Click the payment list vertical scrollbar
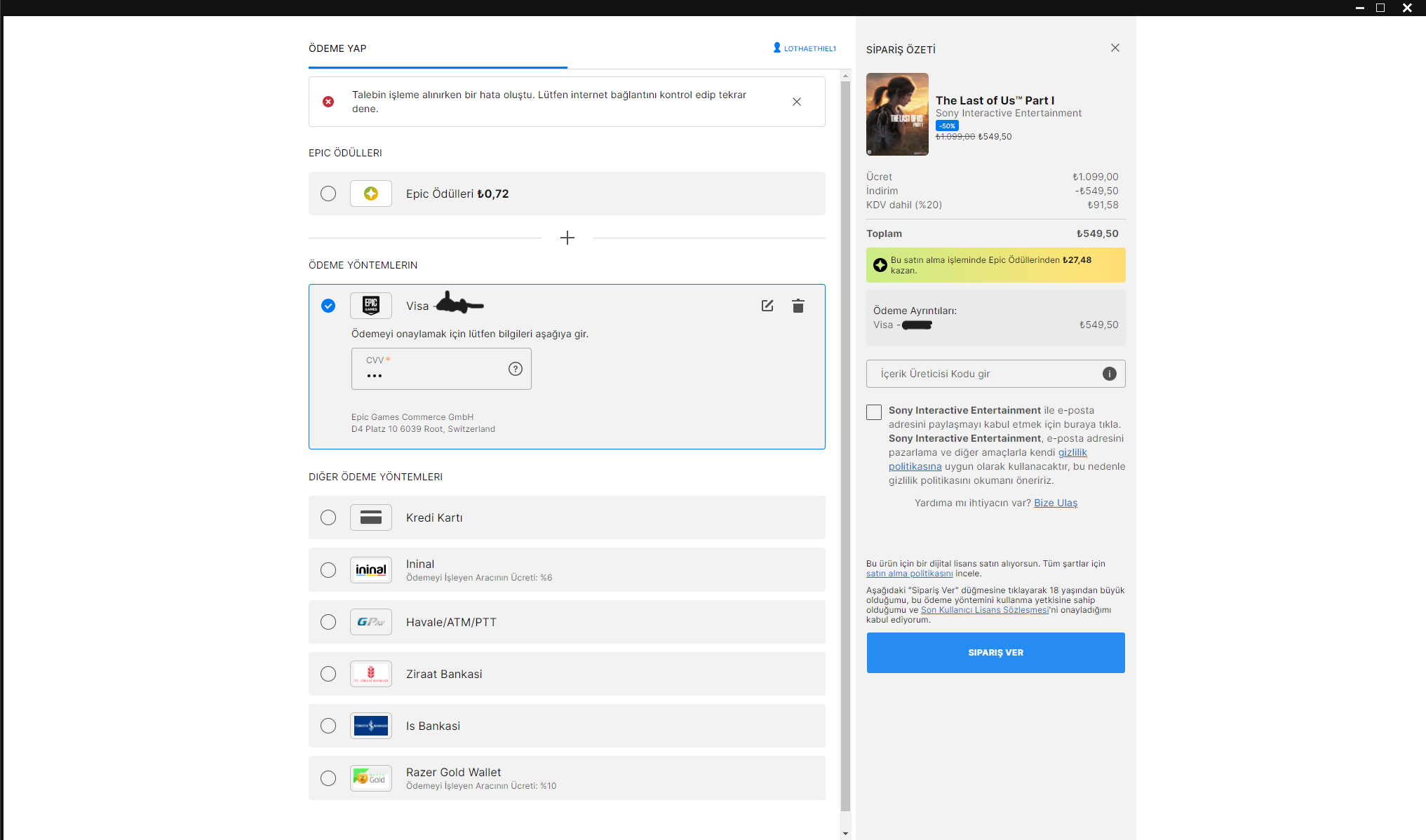The width and height of the screenshot is (1426, 840). [x=845, y=449]
